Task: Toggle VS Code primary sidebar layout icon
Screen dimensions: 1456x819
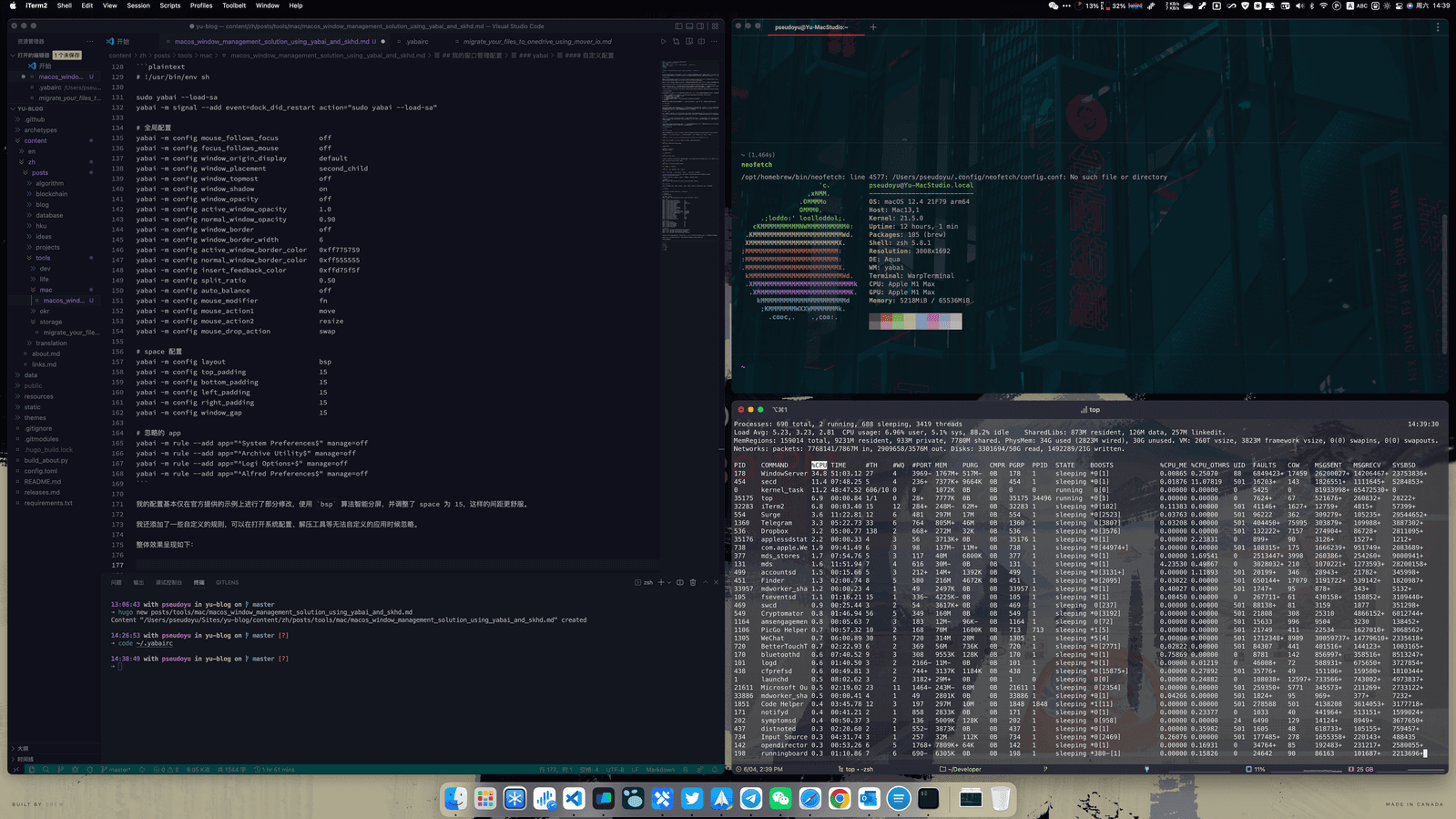Action: (678, 26)
